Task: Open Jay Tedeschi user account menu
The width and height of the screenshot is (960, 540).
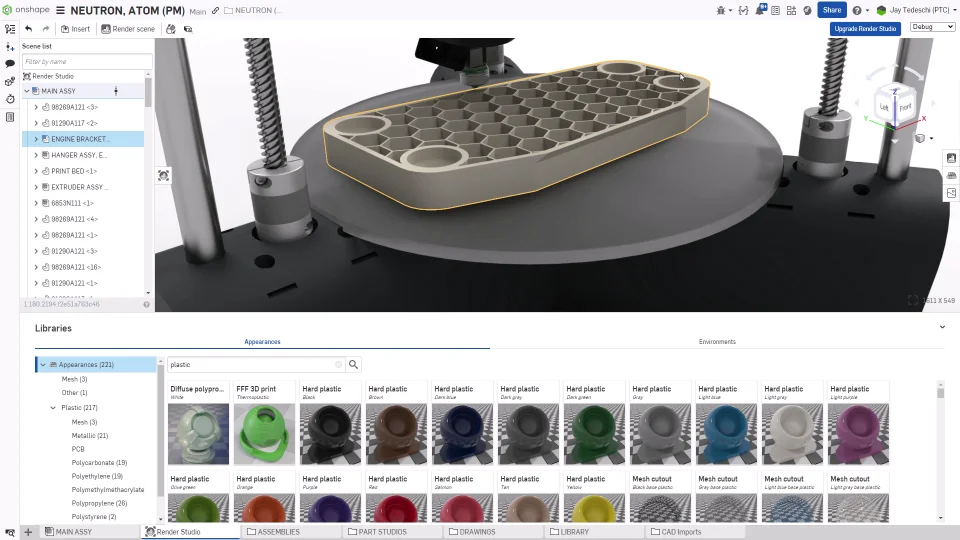Action: 917,10
